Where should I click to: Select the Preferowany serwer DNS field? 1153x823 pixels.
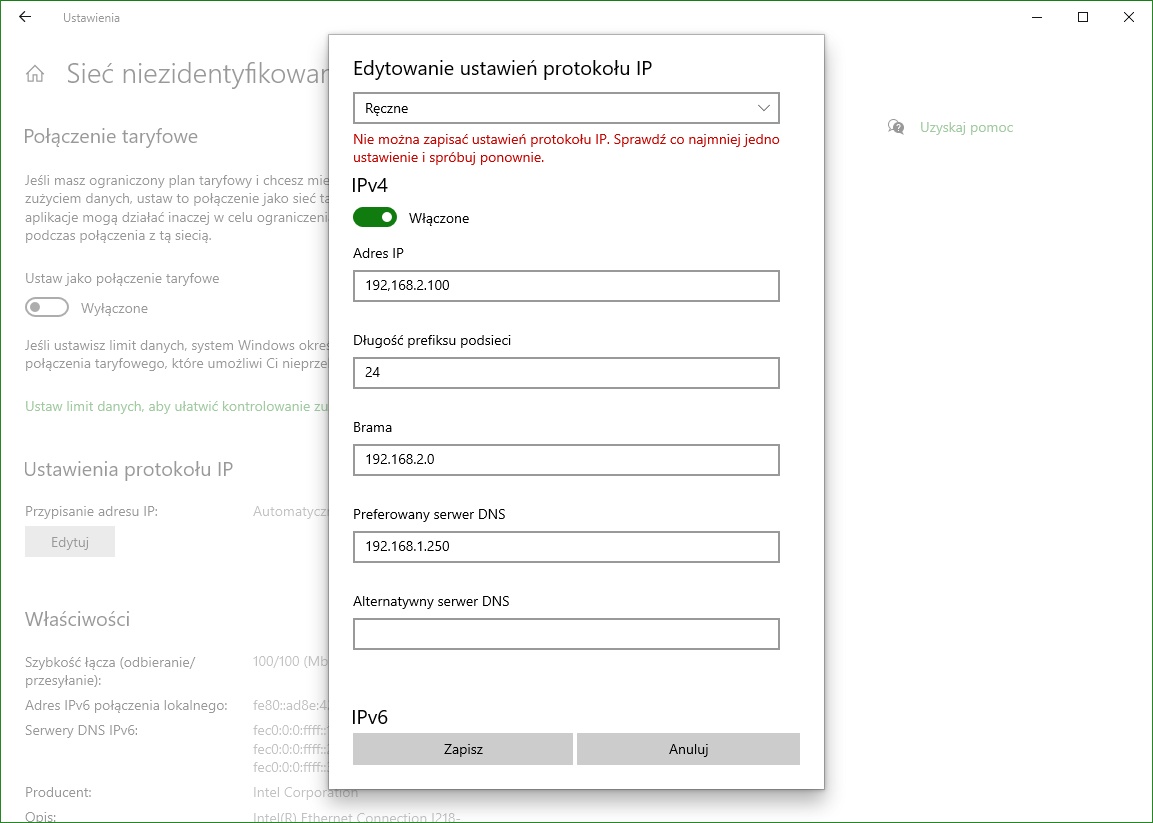(x=566, y=547)
